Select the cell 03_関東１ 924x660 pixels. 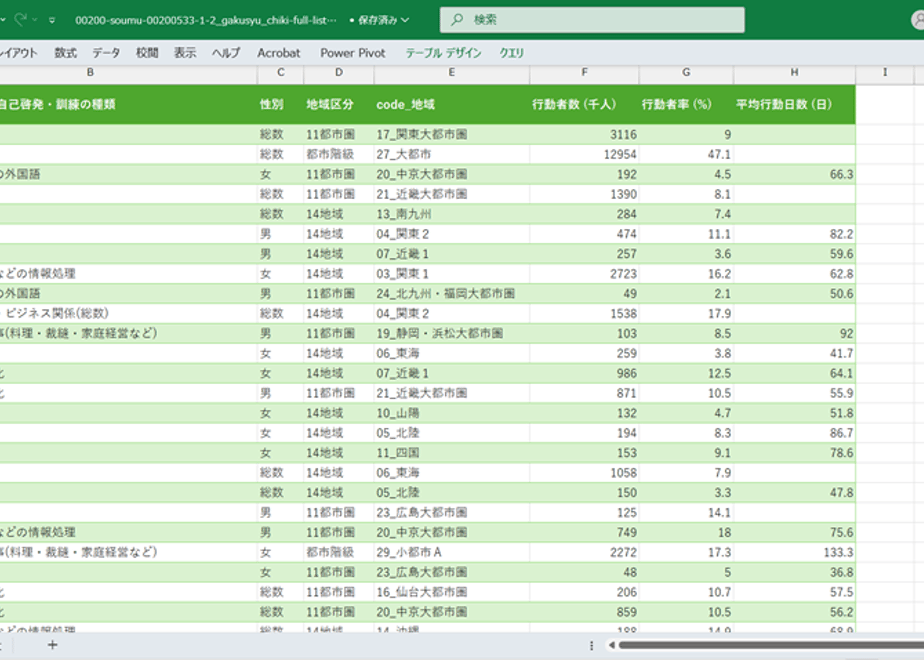tap(451, 274)
